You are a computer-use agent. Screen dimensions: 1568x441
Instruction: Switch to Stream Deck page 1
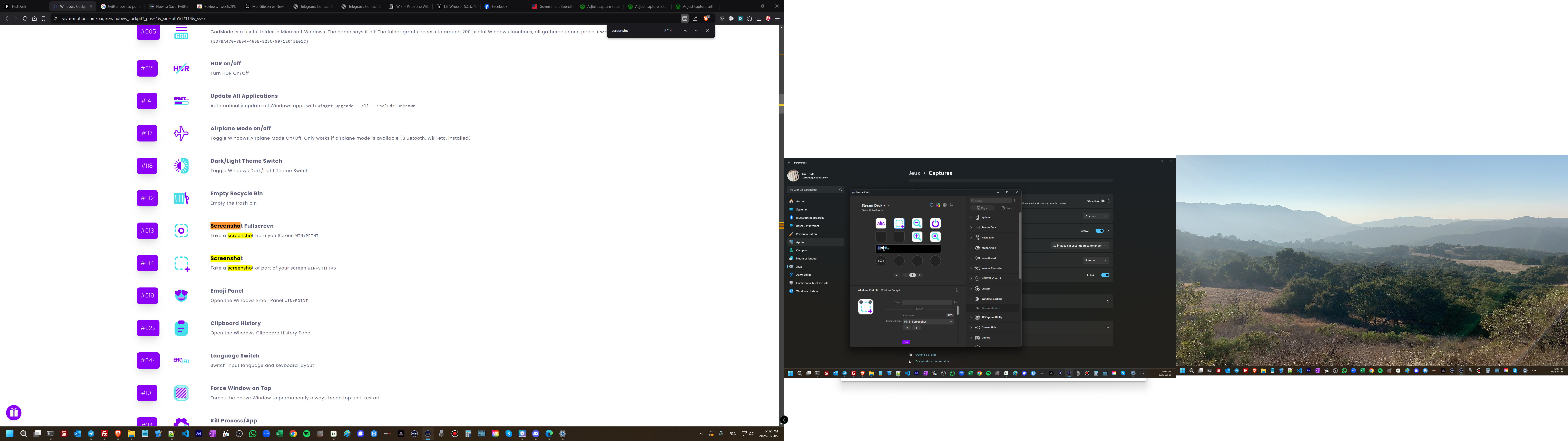[906, 275]
